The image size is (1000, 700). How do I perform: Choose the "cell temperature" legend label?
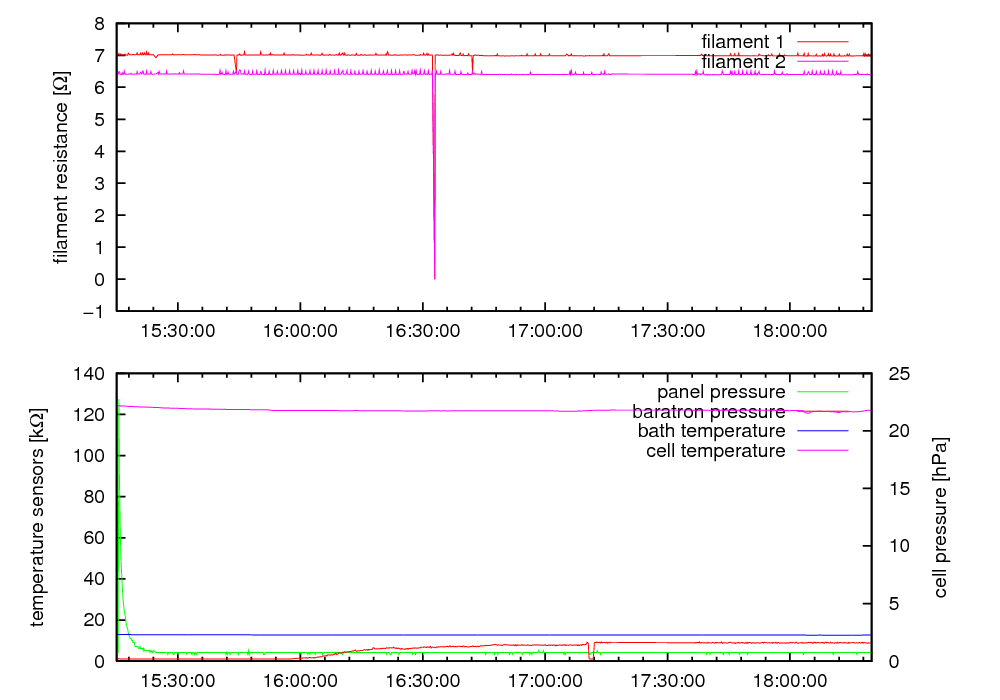(x=716, y=451)
